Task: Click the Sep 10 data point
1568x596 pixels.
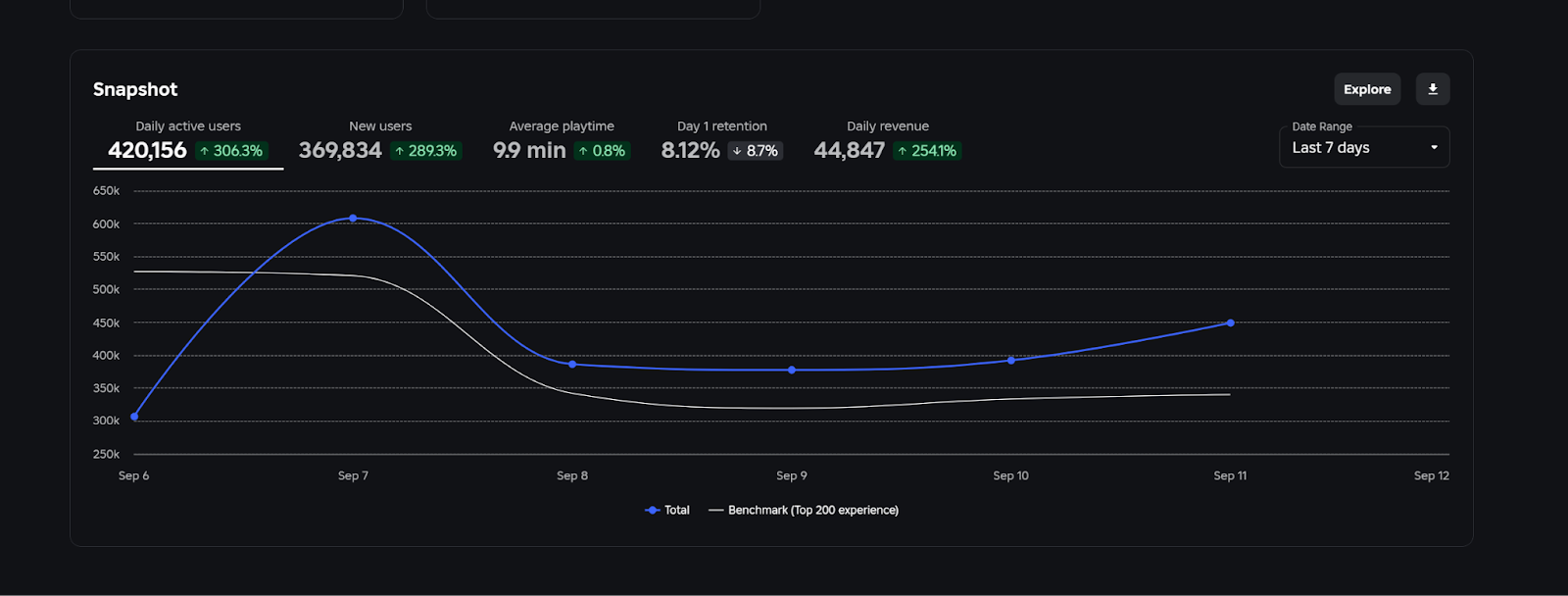Action: coord(1011,360)
